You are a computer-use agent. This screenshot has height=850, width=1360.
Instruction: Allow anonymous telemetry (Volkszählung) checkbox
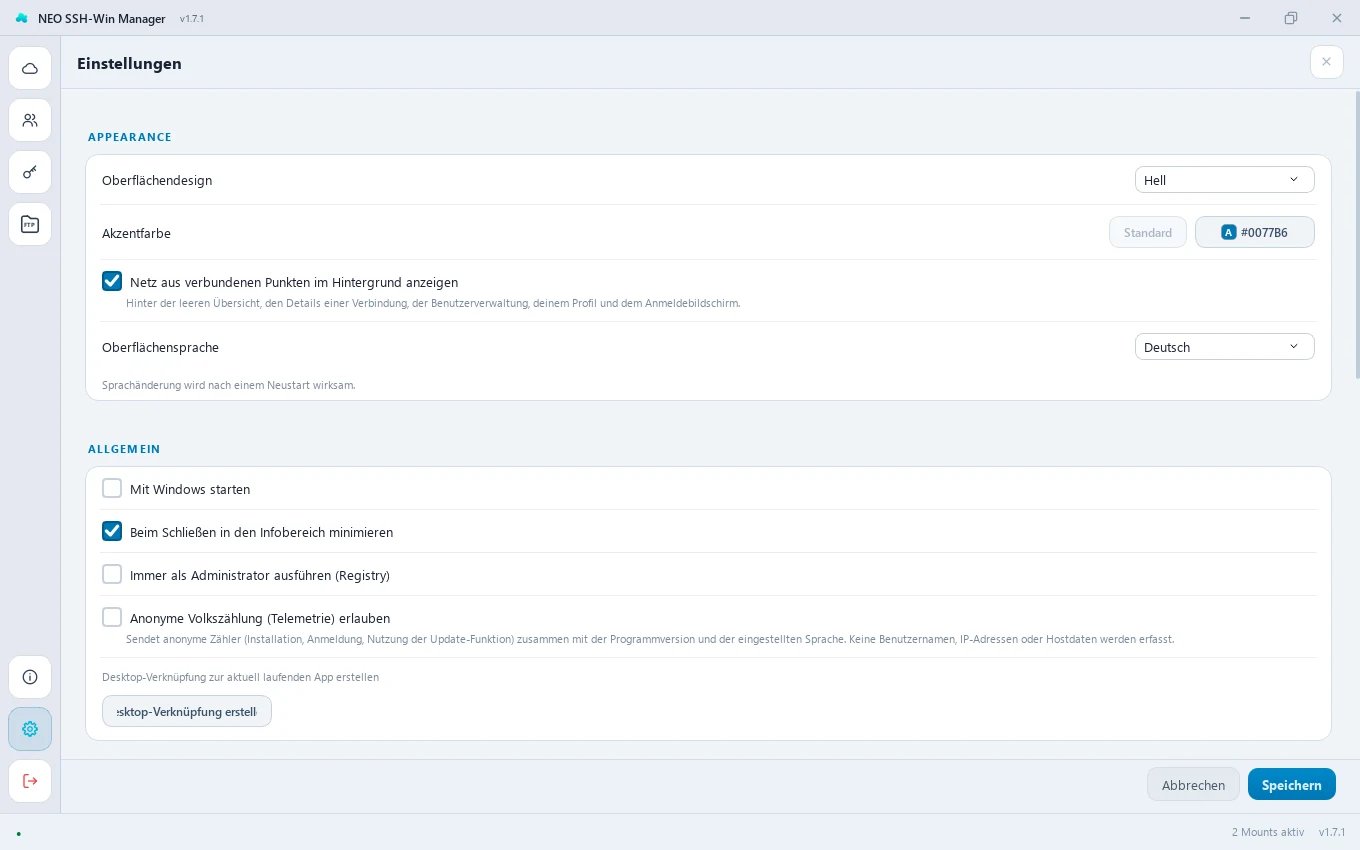112,618
